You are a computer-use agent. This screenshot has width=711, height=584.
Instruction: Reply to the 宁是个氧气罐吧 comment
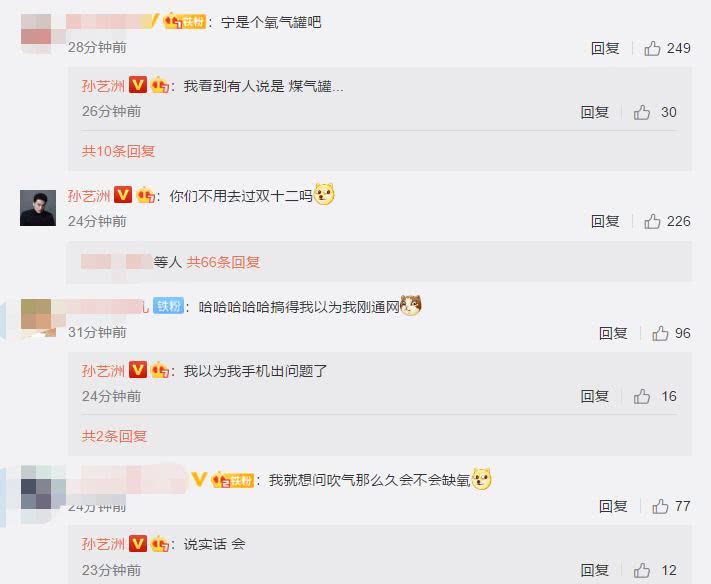tap(605, 48)
